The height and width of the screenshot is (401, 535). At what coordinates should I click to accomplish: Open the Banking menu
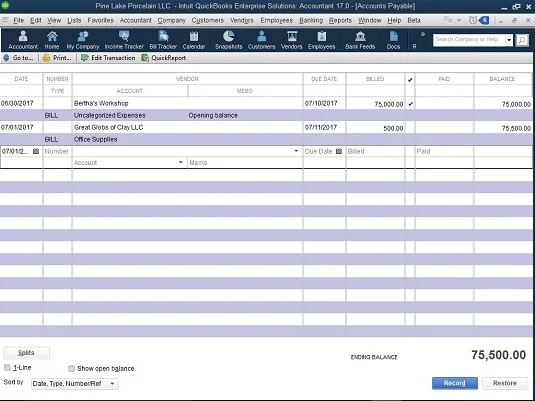(311, 20)
